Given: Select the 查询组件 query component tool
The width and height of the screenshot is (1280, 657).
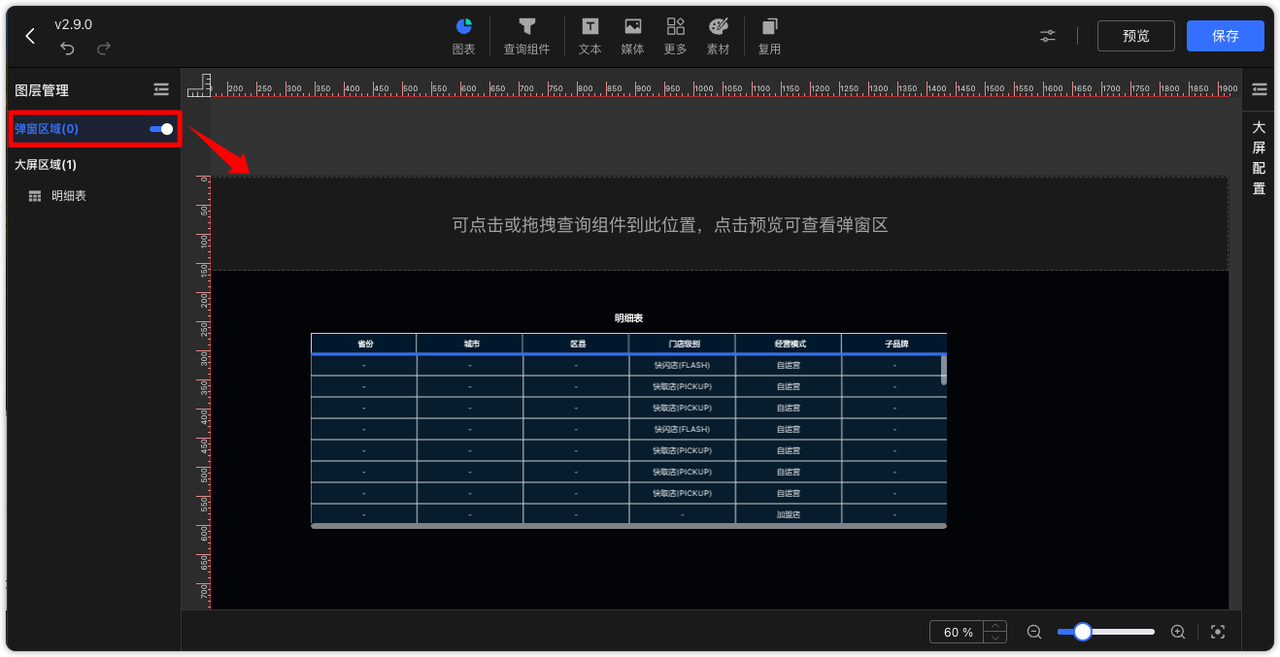Looking at the screenshot, I should pos(527,35).
